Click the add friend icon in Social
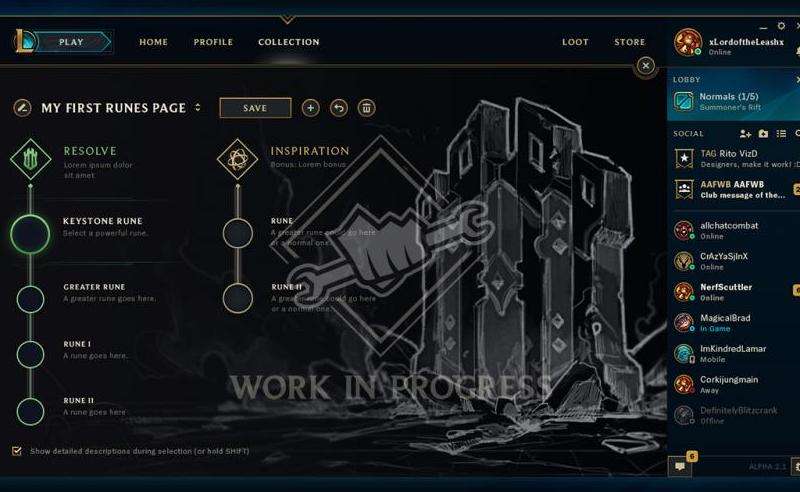The width and height of the screenshot is (800, 492). [x=745, y=134]
